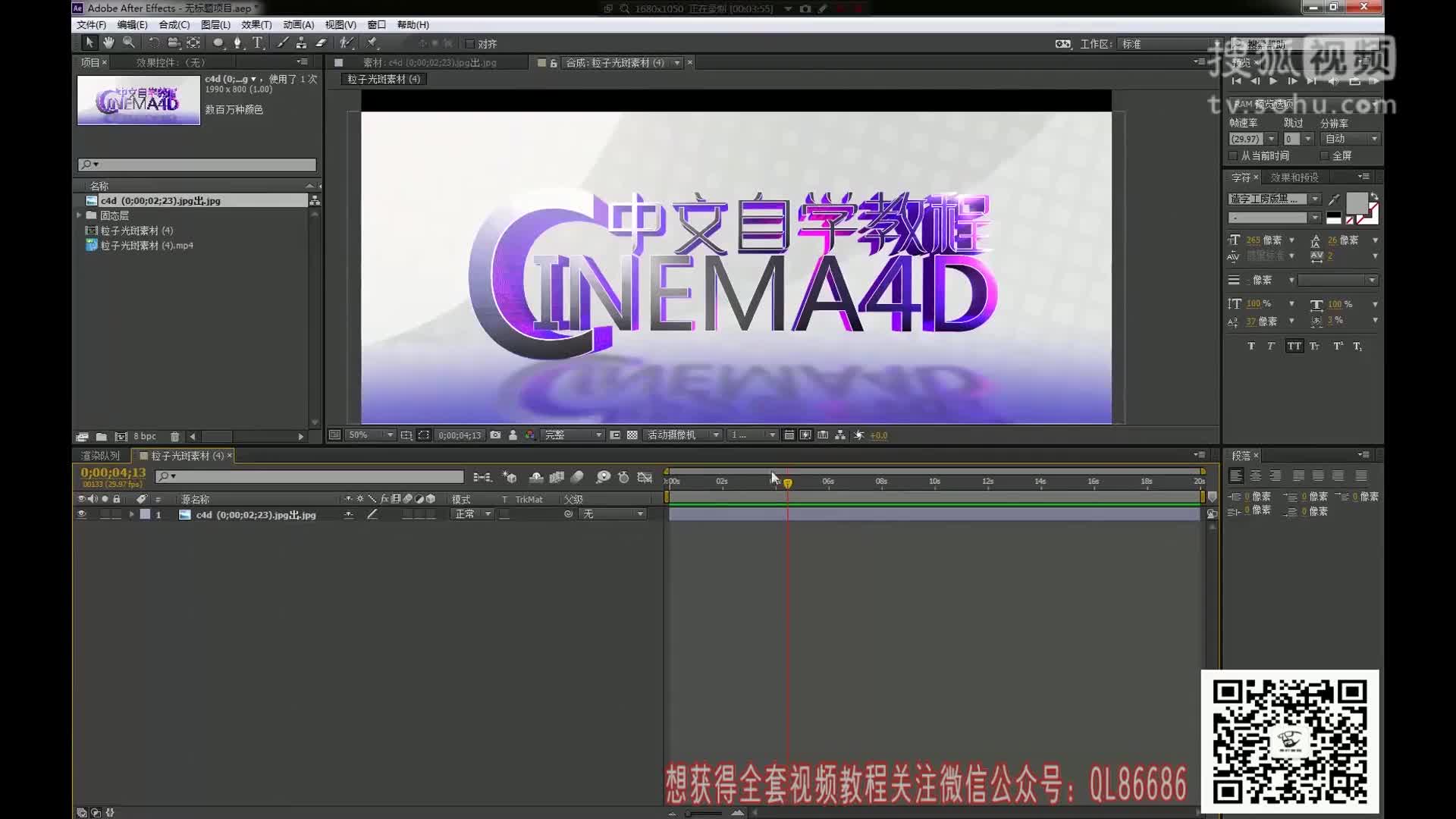
Task: Check the 全屏 full screen option
Action: coord(1325,155)
